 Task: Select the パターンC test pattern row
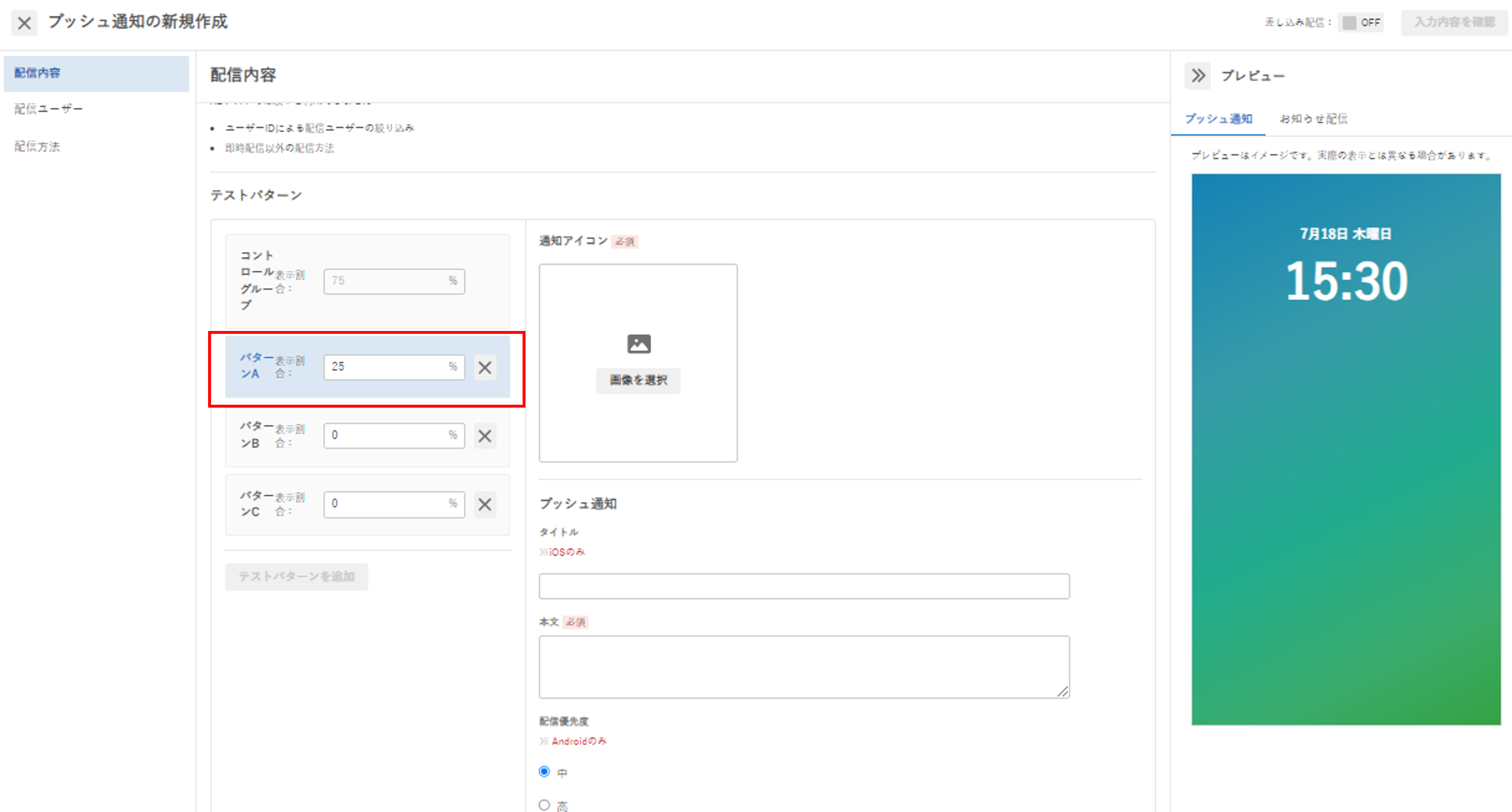(x=367, y=505)
